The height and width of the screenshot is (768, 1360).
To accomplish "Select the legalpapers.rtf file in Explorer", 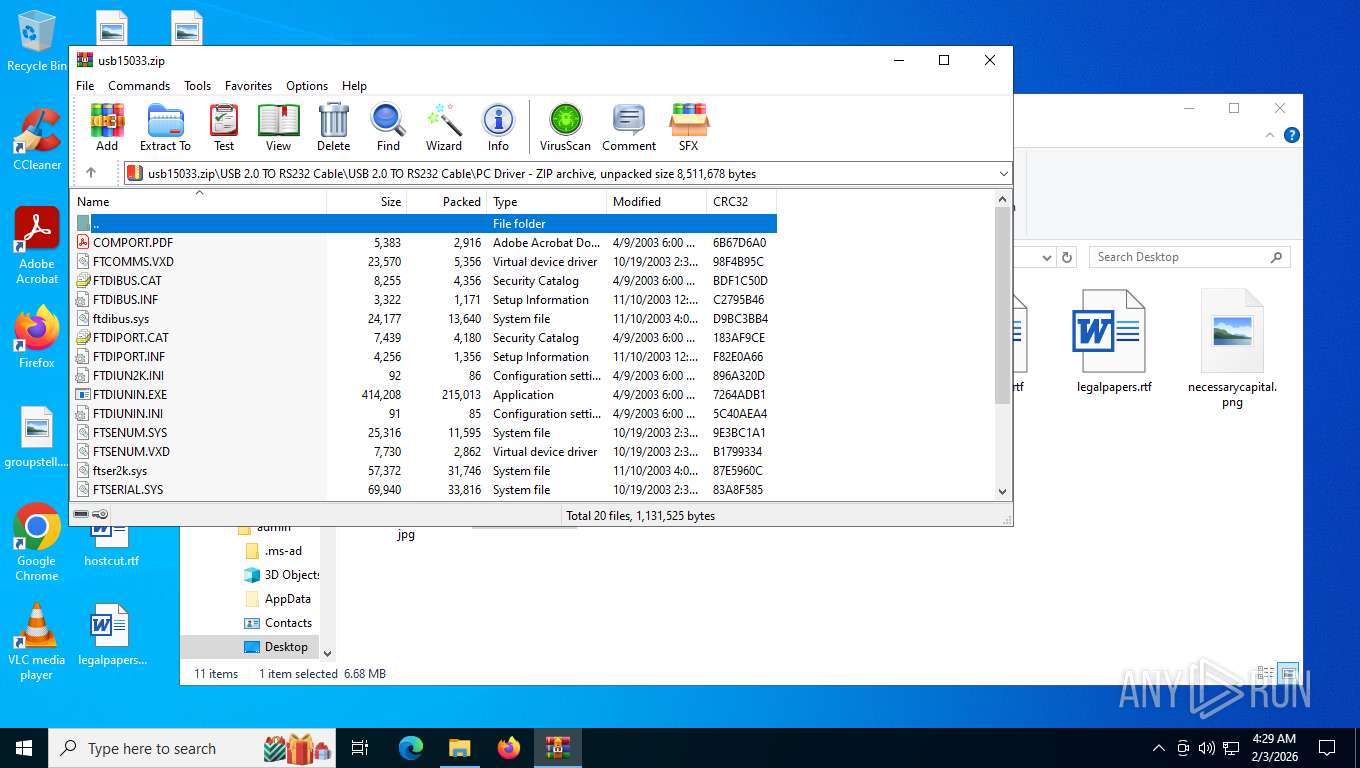I will click(x=1113, y=341).
